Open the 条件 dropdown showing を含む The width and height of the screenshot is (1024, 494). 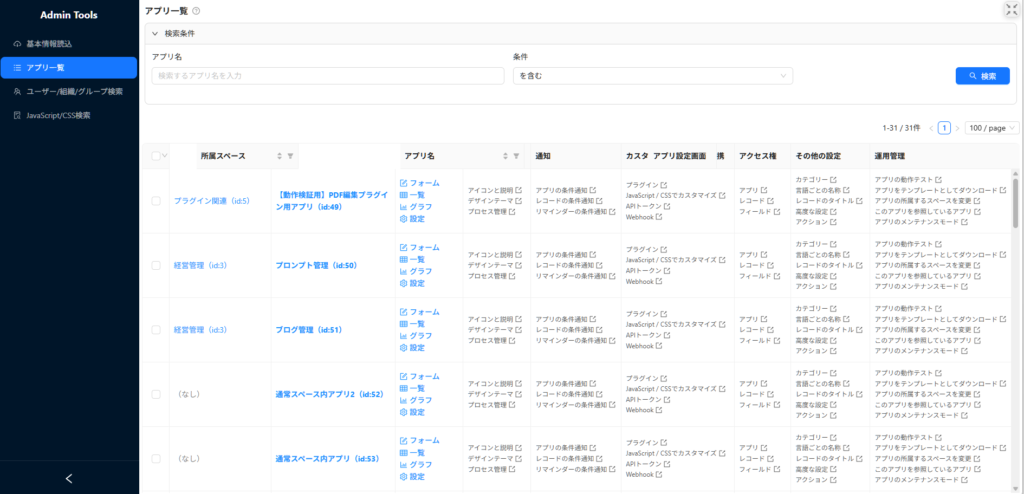[x=652, y=76]
